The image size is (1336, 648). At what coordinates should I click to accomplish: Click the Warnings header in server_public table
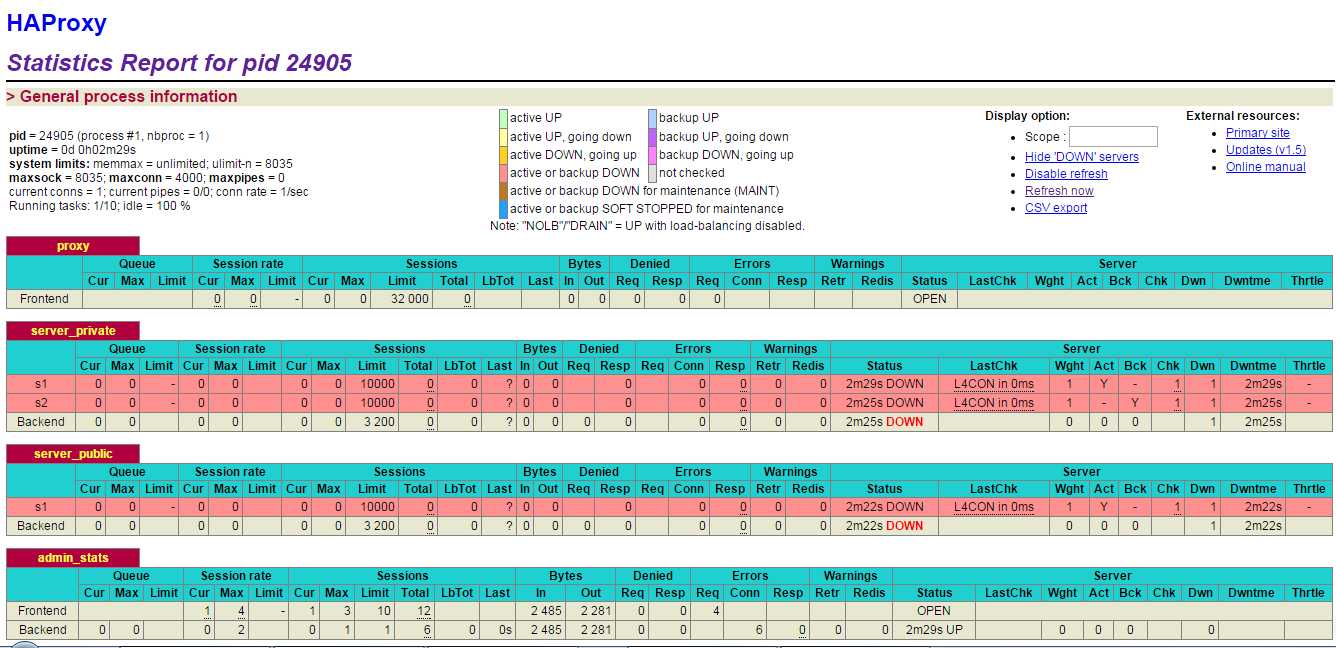[791, 472]
